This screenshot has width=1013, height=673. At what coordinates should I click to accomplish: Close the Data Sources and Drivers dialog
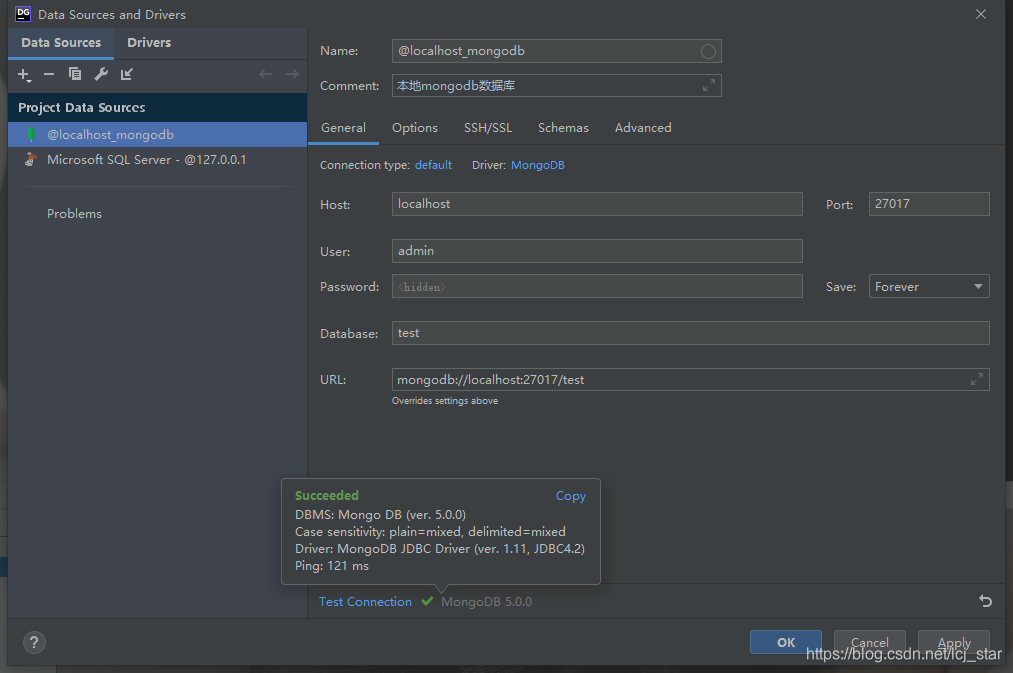(981, 14)
